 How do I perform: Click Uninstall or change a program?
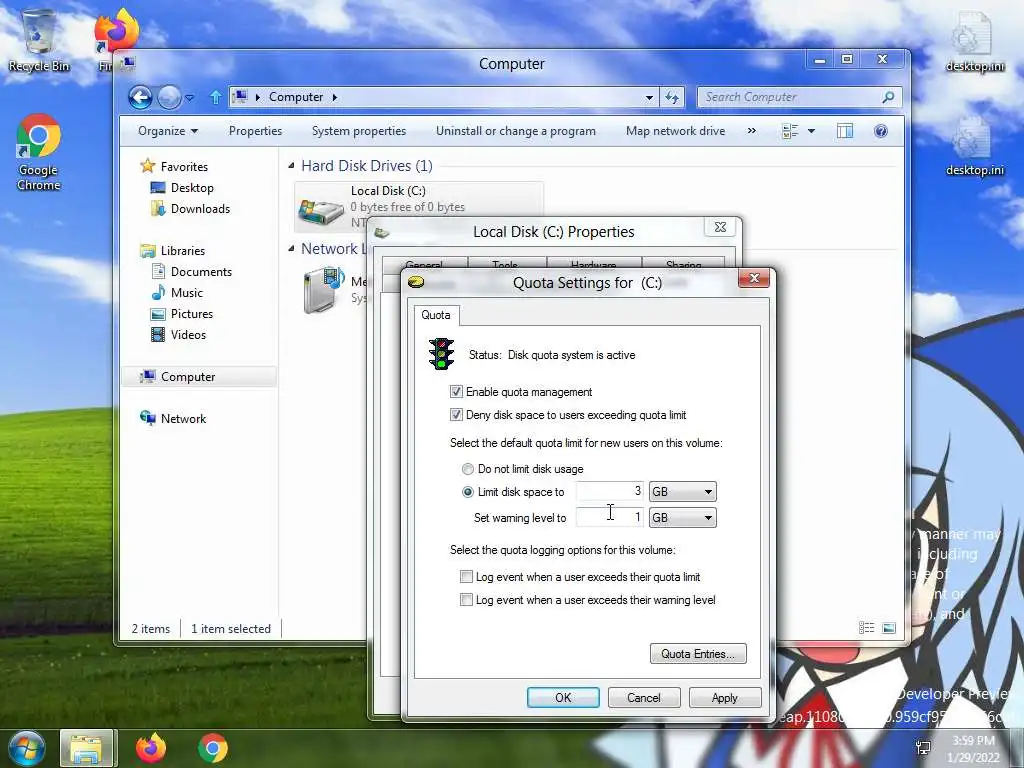tap(516, 131)
